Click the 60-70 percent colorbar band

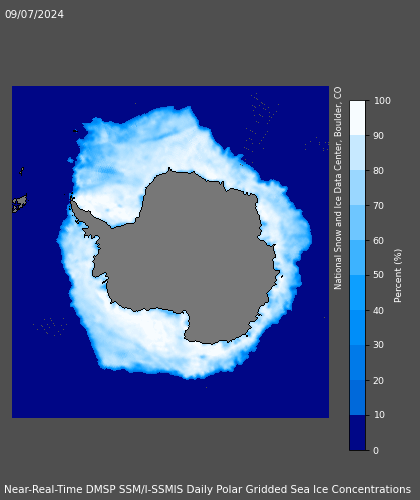coord(357,223)
